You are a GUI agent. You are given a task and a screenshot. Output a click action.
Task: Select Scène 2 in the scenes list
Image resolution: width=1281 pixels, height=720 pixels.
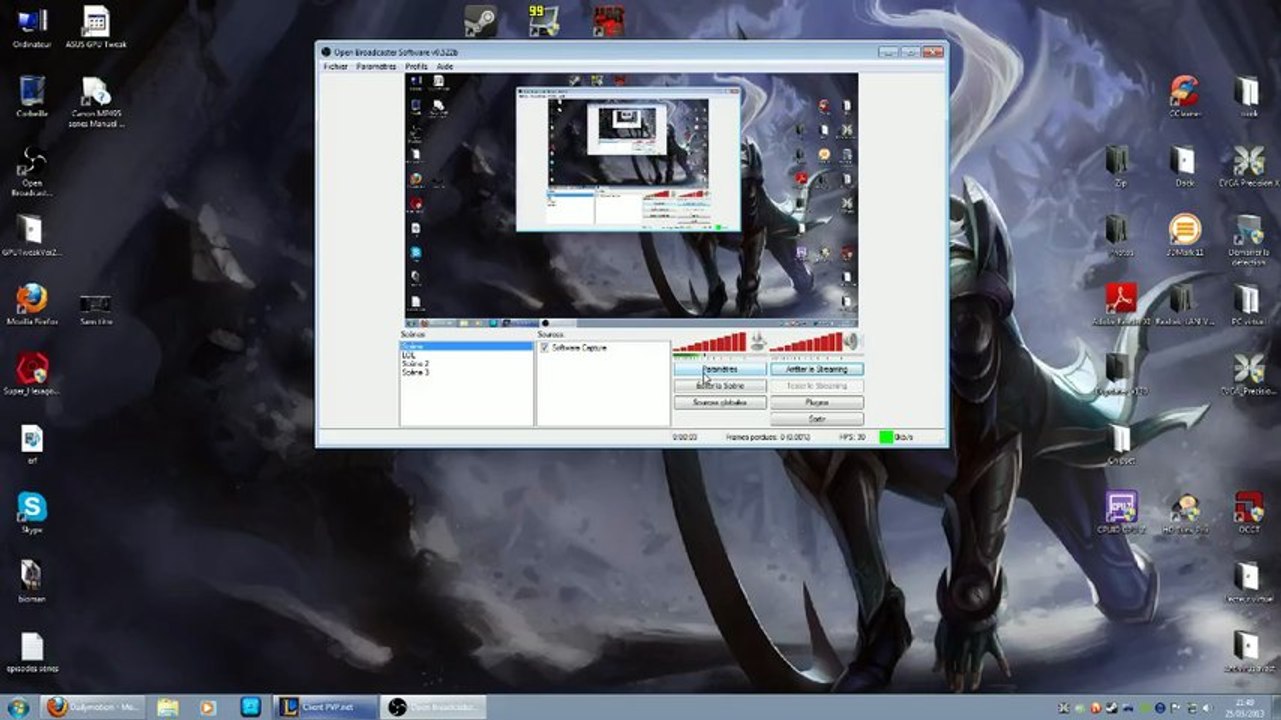[466, 364]
